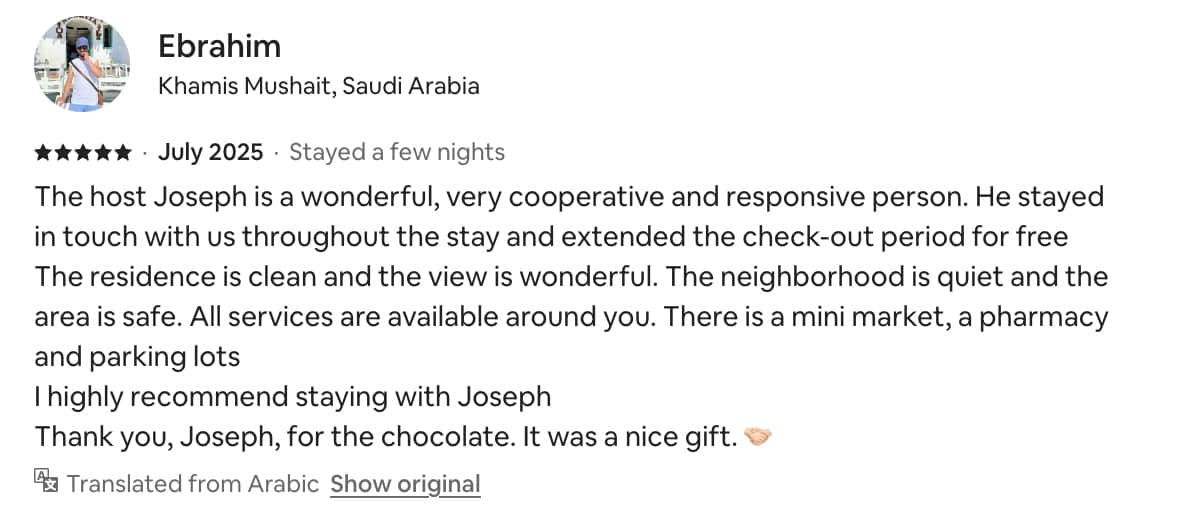Click the handshake emoji ending the review
Viewport: 1180px width, 524px height.
pos(760,437)
